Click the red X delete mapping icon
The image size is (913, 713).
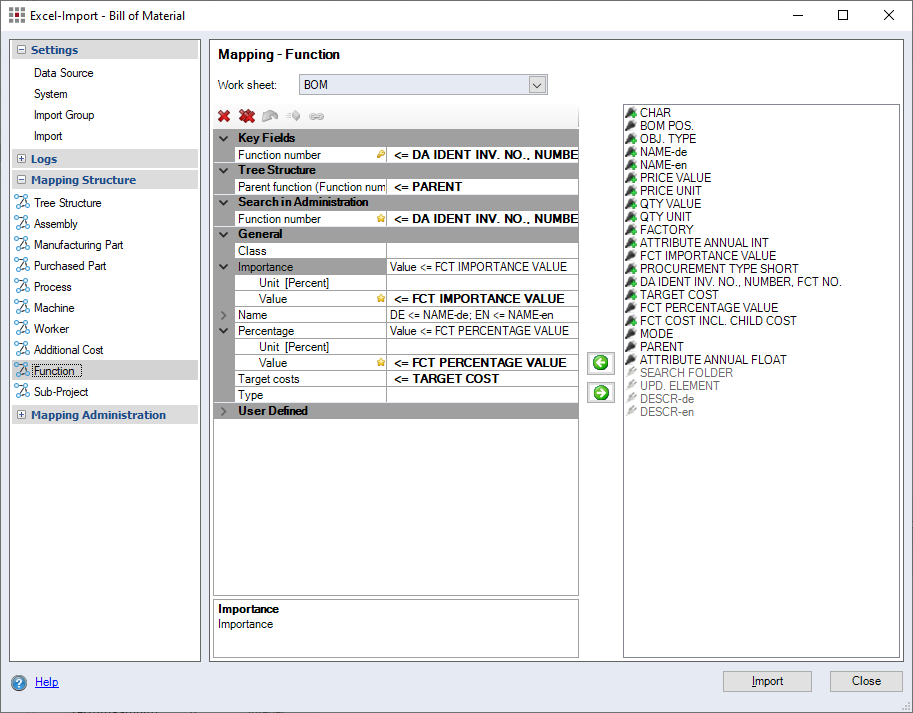click(224, 116)
